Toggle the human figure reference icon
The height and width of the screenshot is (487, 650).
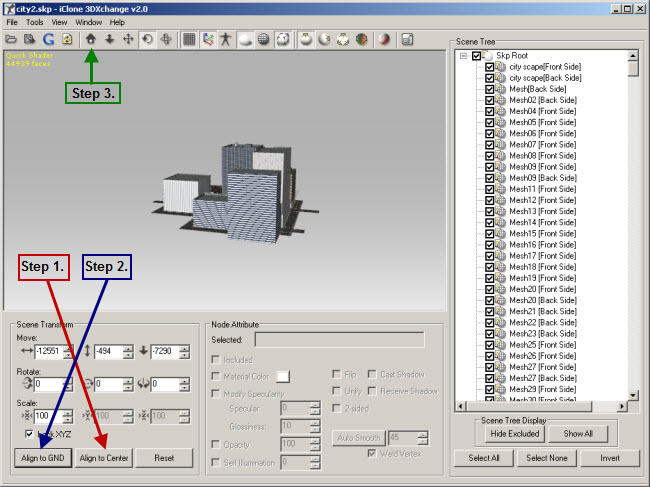pyautogui.click(x=226, y=39)
